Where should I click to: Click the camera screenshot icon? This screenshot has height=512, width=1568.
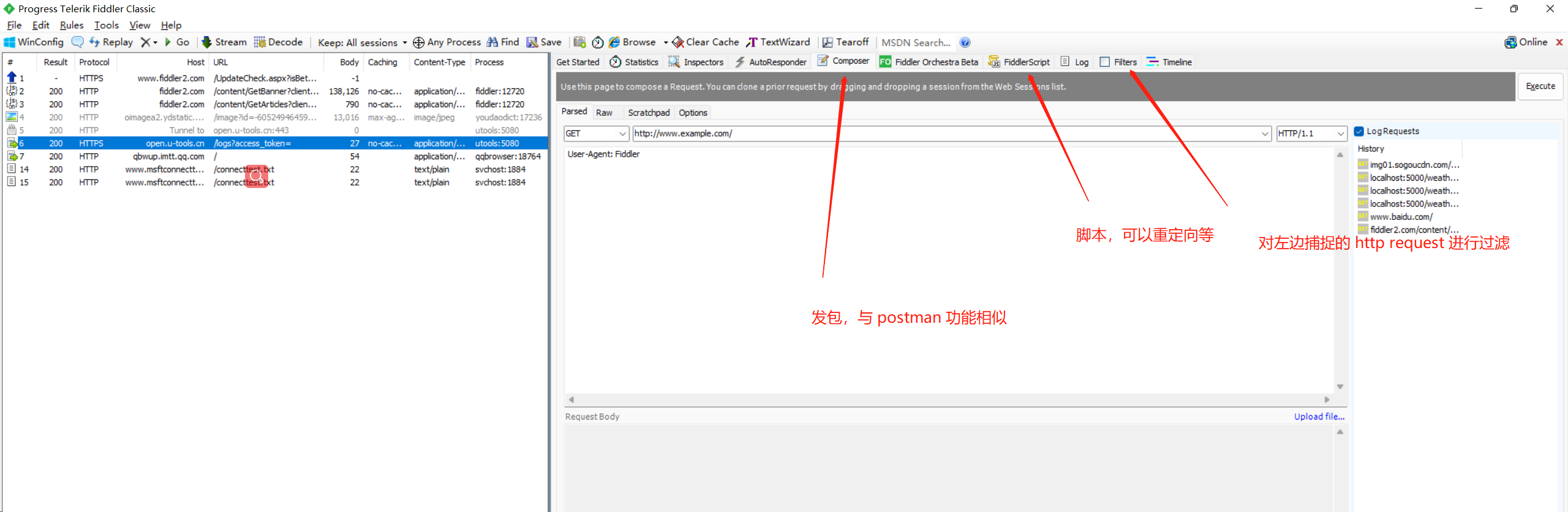tap(579, 42)
